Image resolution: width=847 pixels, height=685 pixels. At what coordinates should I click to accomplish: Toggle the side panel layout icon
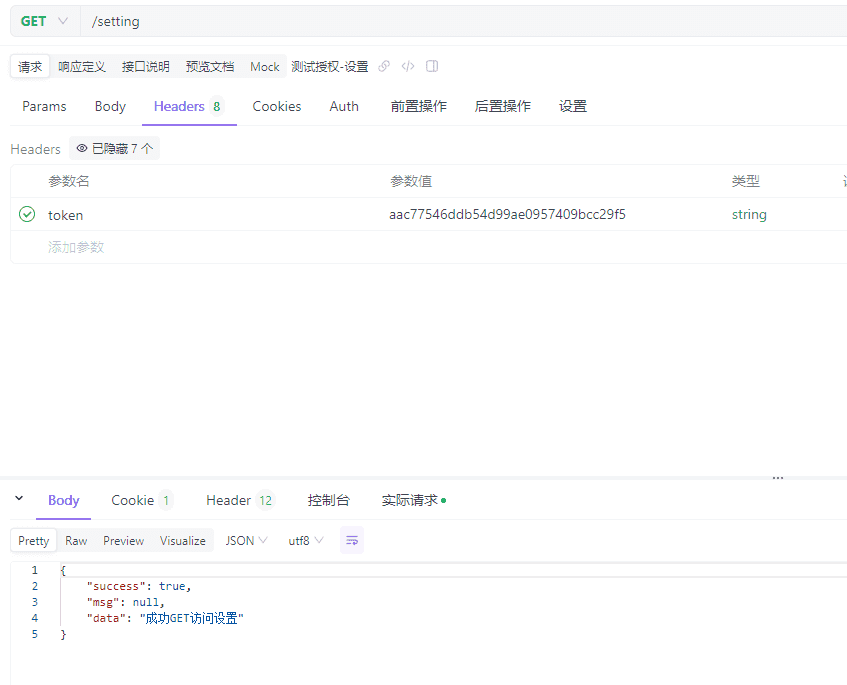pyautogui.click(x=432, y=66)
